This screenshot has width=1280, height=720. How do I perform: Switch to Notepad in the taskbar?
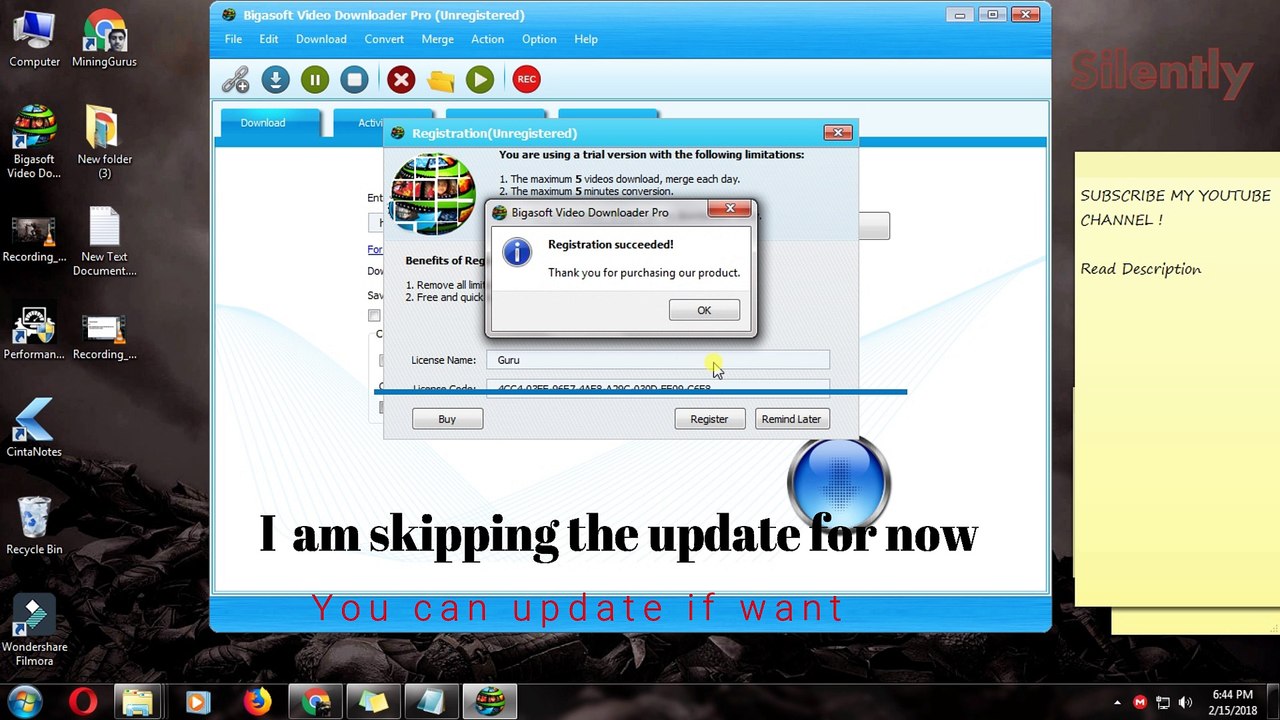tap(431, 702)
